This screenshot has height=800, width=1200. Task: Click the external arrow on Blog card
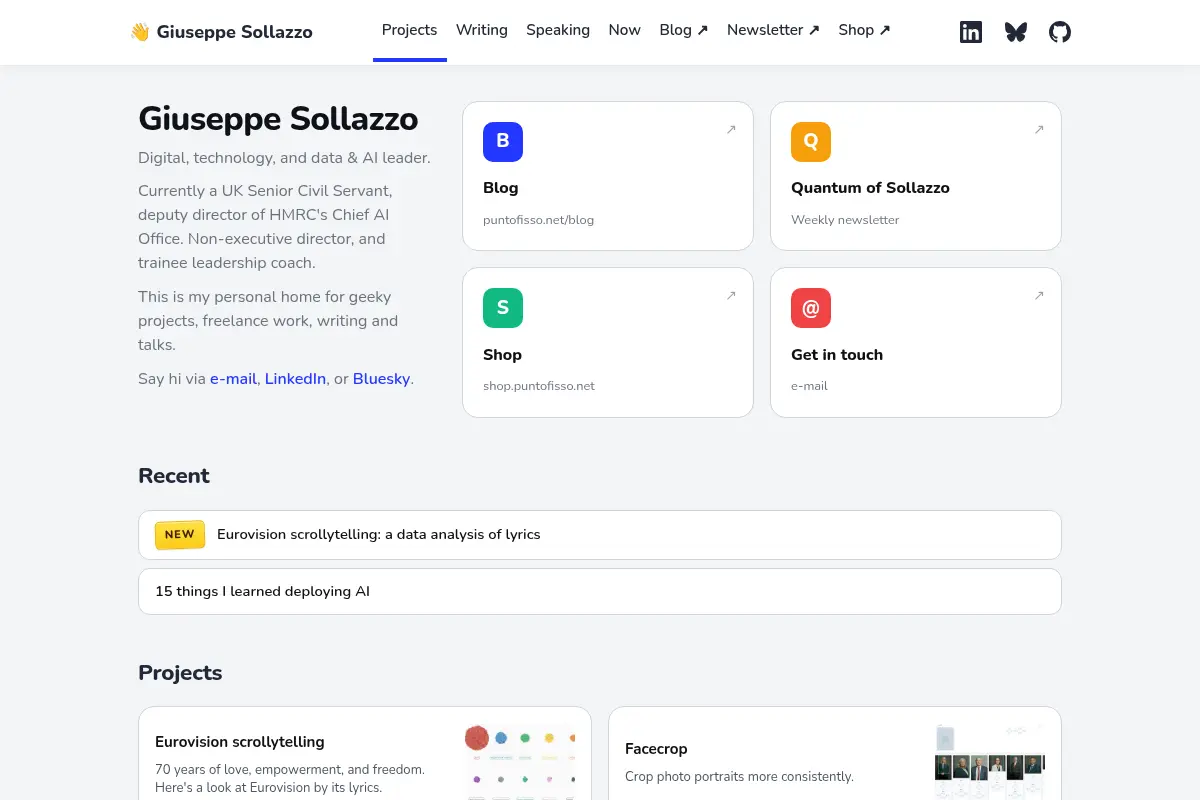click(x=731, y=129)
